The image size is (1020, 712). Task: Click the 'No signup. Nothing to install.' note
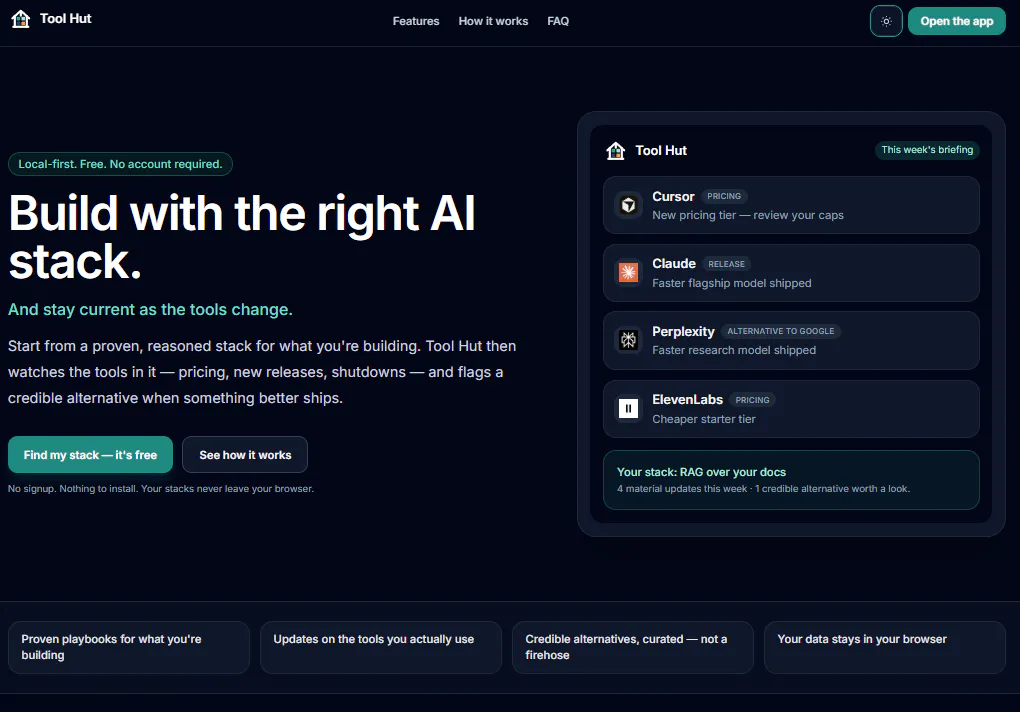161,488
